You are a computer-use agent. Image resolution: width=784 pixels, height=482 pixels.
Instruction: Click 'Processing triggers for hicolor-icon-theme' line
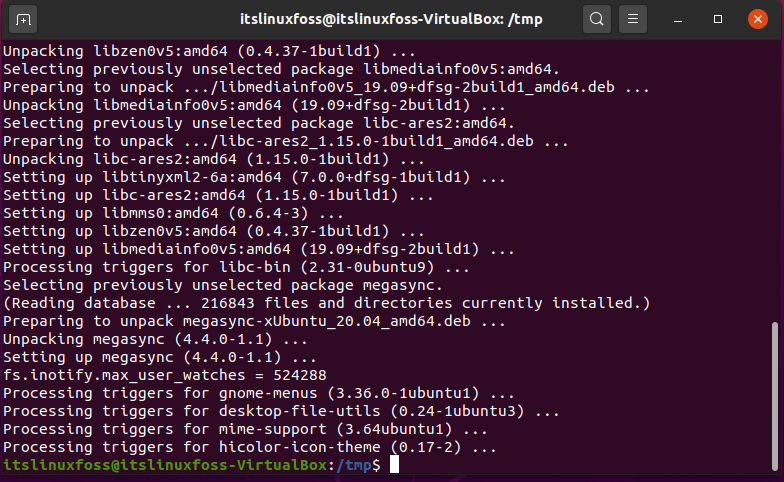(250, 447)
